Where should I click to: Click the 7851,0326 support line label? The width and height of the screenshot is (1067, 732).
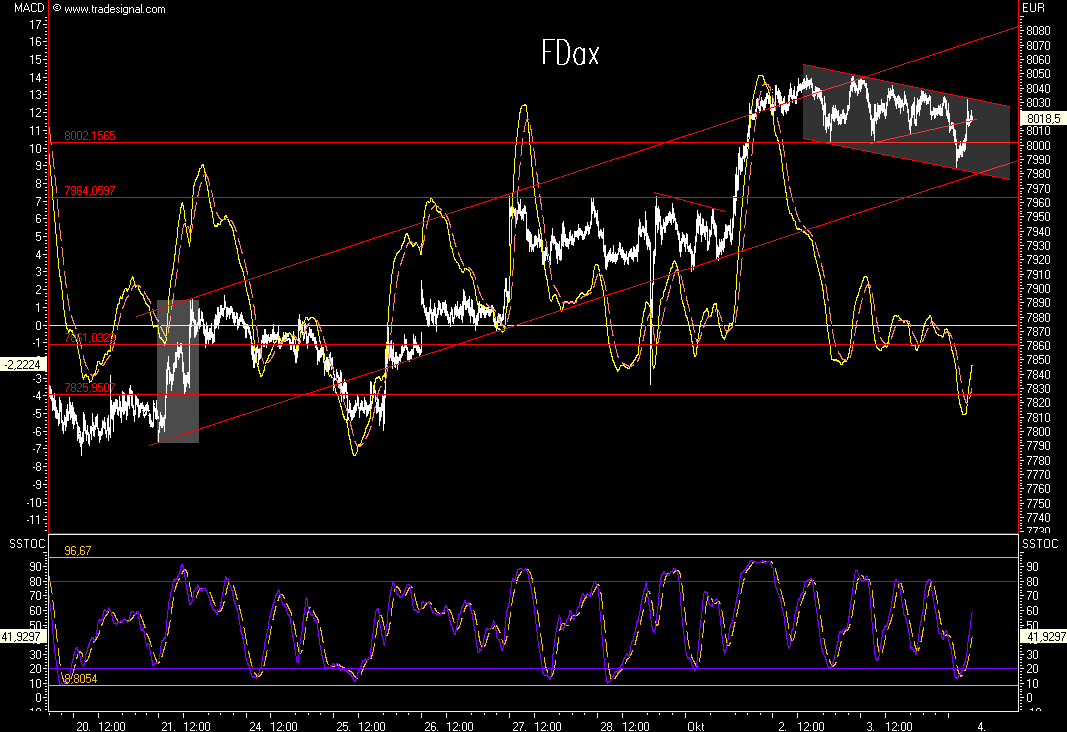(x=90, y=338)
